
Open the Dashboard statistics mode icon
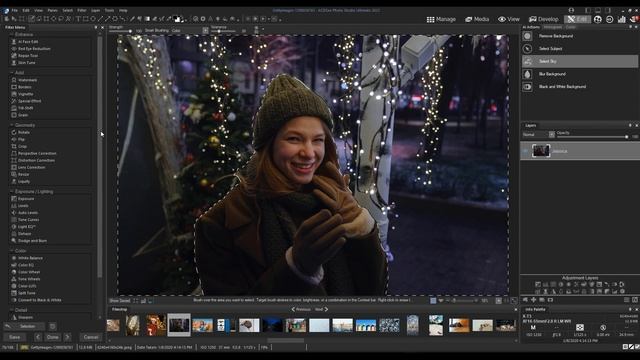point(622,19)
